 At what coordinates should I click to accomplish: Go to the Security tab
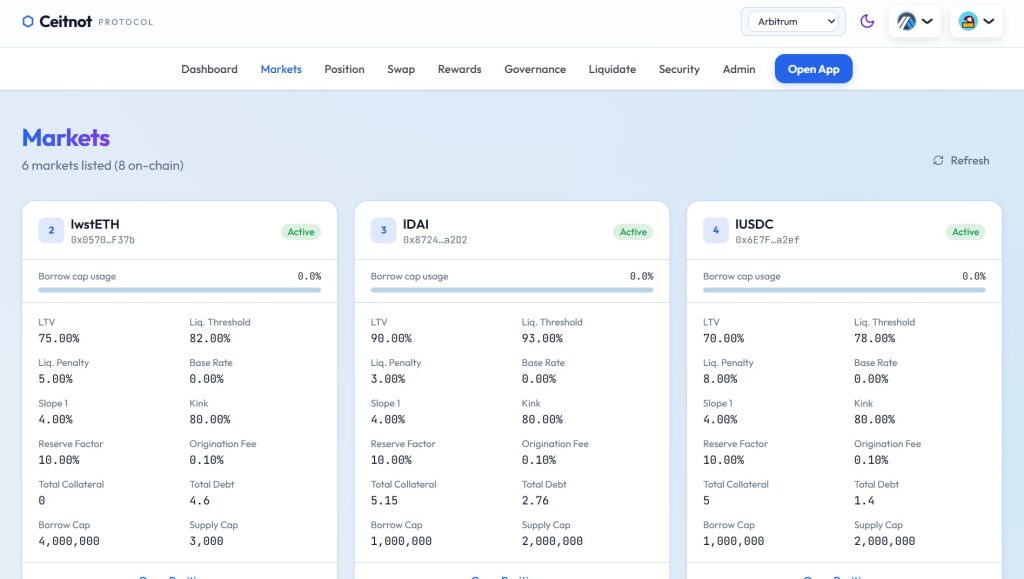click(x=679, y=69)
